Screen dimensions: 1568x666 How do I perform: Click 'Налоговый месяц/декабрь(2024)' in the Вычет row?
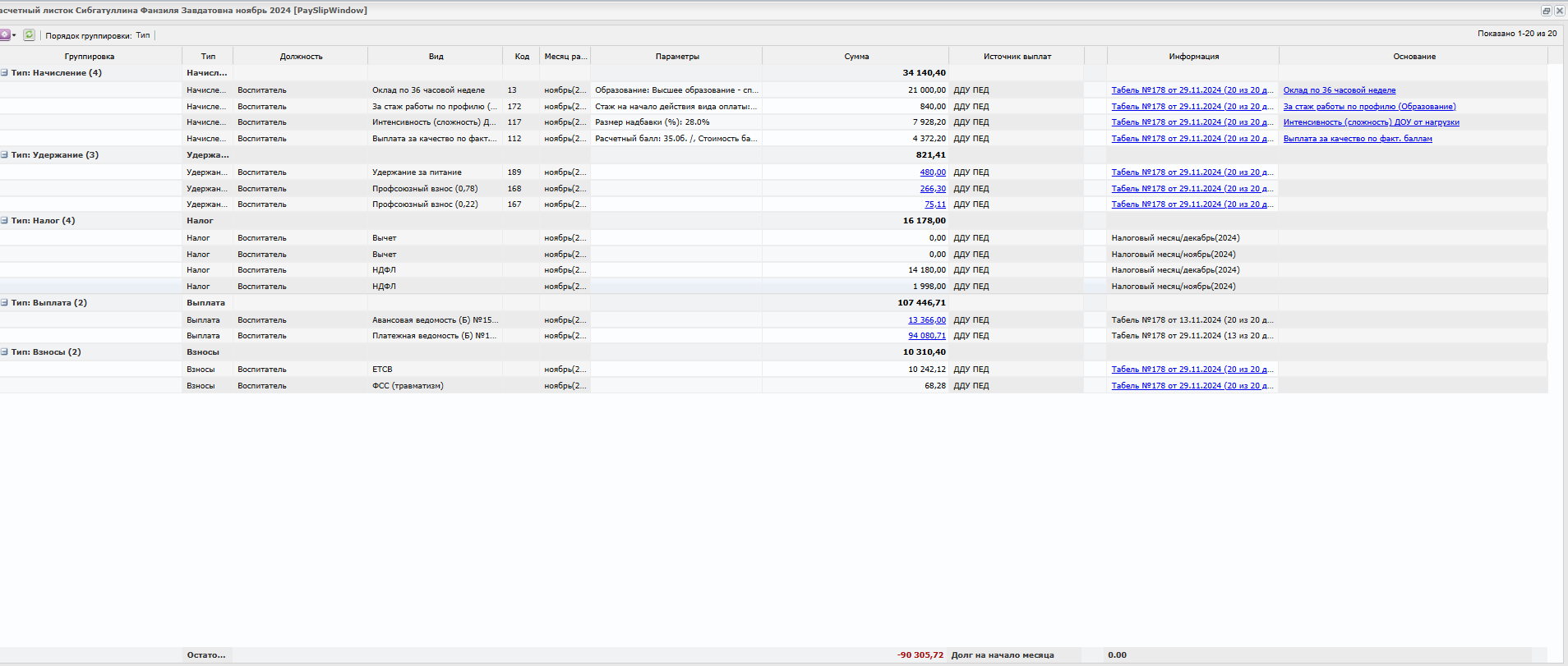pyautogui.click(x=1176, y=238)
